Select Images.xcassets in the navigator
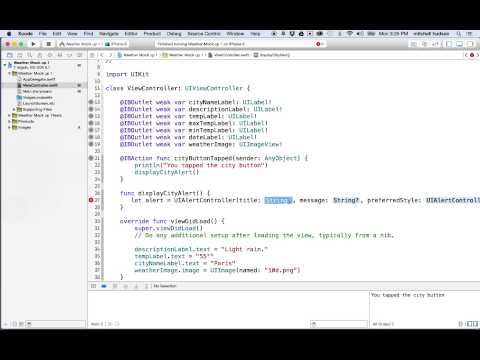The image size is (480, 360). [35, 97]
